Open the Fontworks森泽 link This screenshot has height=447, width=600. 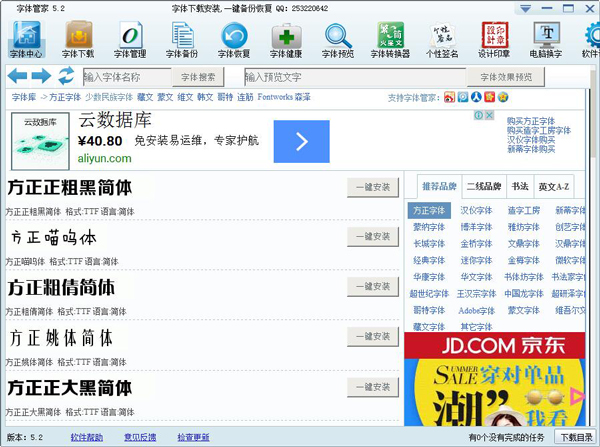coord(284,97)
